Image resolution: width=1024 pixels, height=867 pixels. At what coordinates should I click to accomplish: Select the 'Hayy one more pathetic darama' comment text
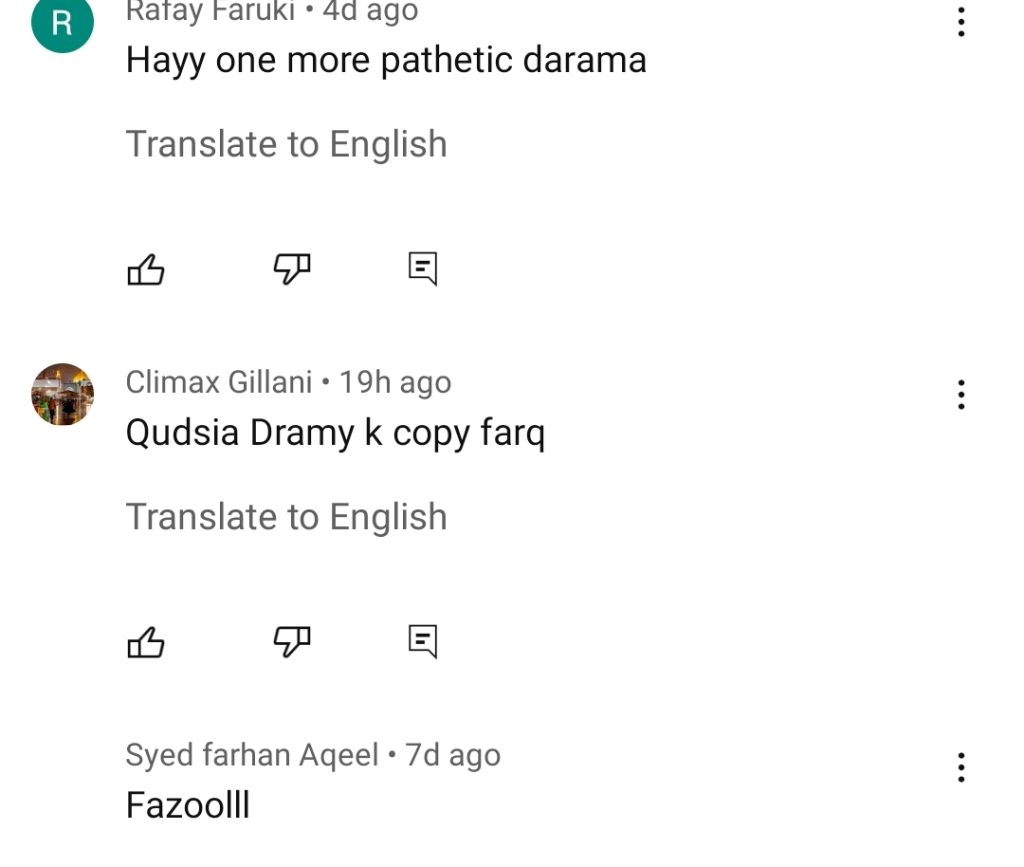point(386,61)
